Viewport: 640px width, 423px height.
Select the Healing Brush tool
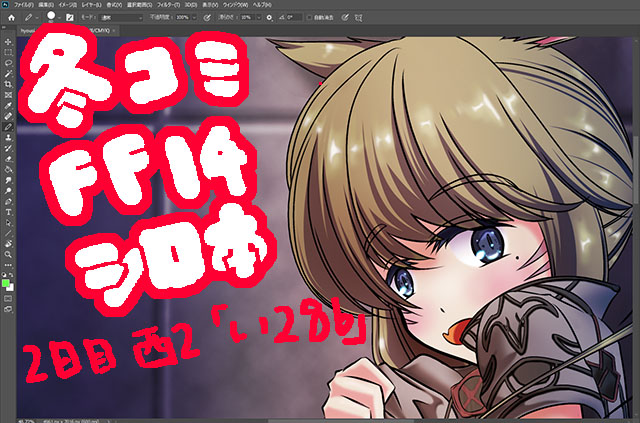pyautogui.click(x=8, y=116)
